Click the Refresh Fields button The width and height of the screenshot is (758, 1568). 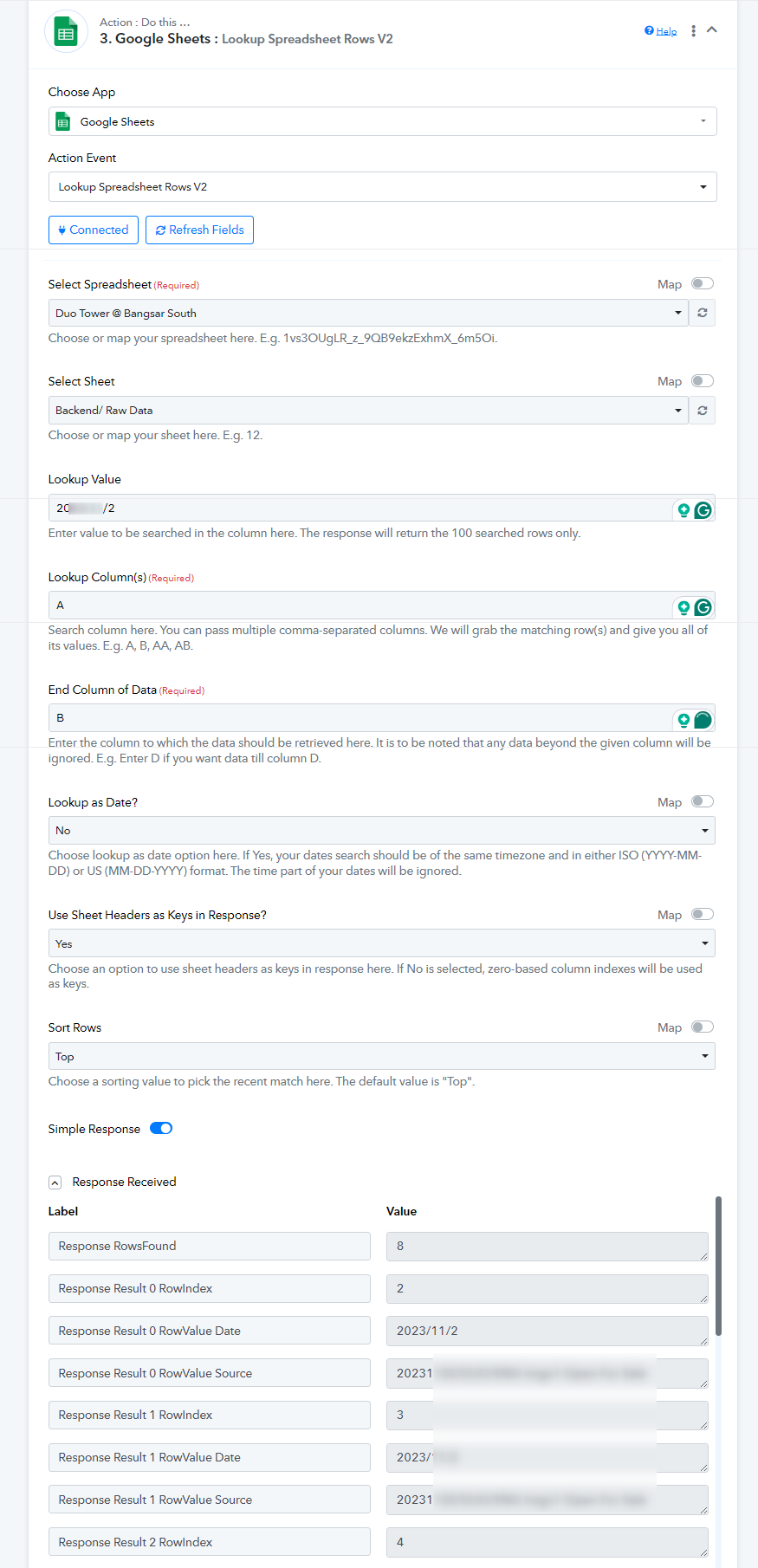coord(199,230)
